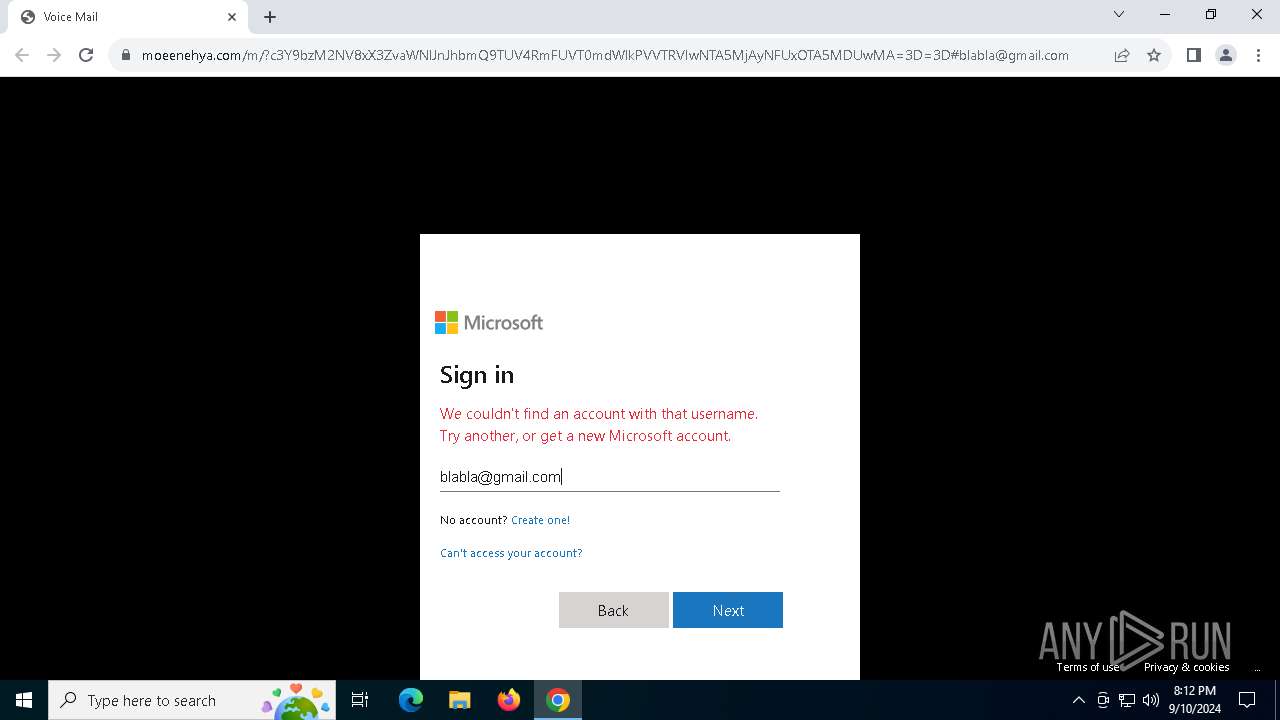This screenshot has height=720, width=1280.
Task: Click the meet-now tray icon
Action: [1103, 700]
